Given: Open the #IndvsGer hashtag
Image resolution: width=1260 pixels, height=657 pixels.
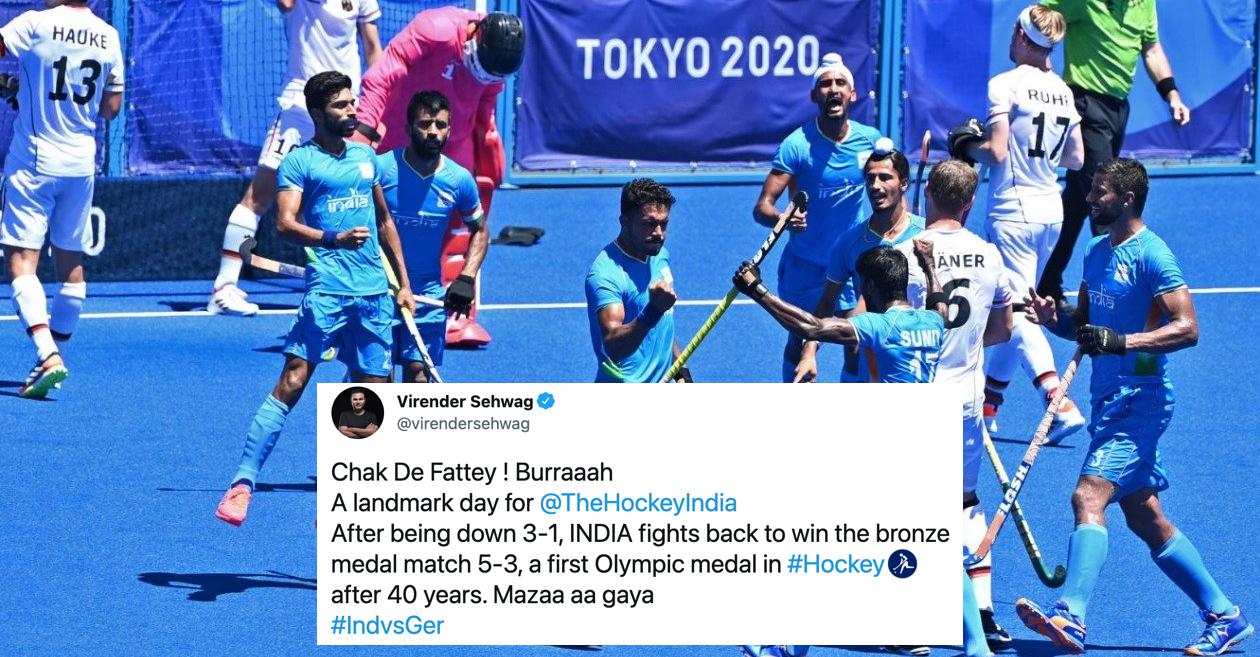Looking at the screenshot, I should [x=387, y=626].
